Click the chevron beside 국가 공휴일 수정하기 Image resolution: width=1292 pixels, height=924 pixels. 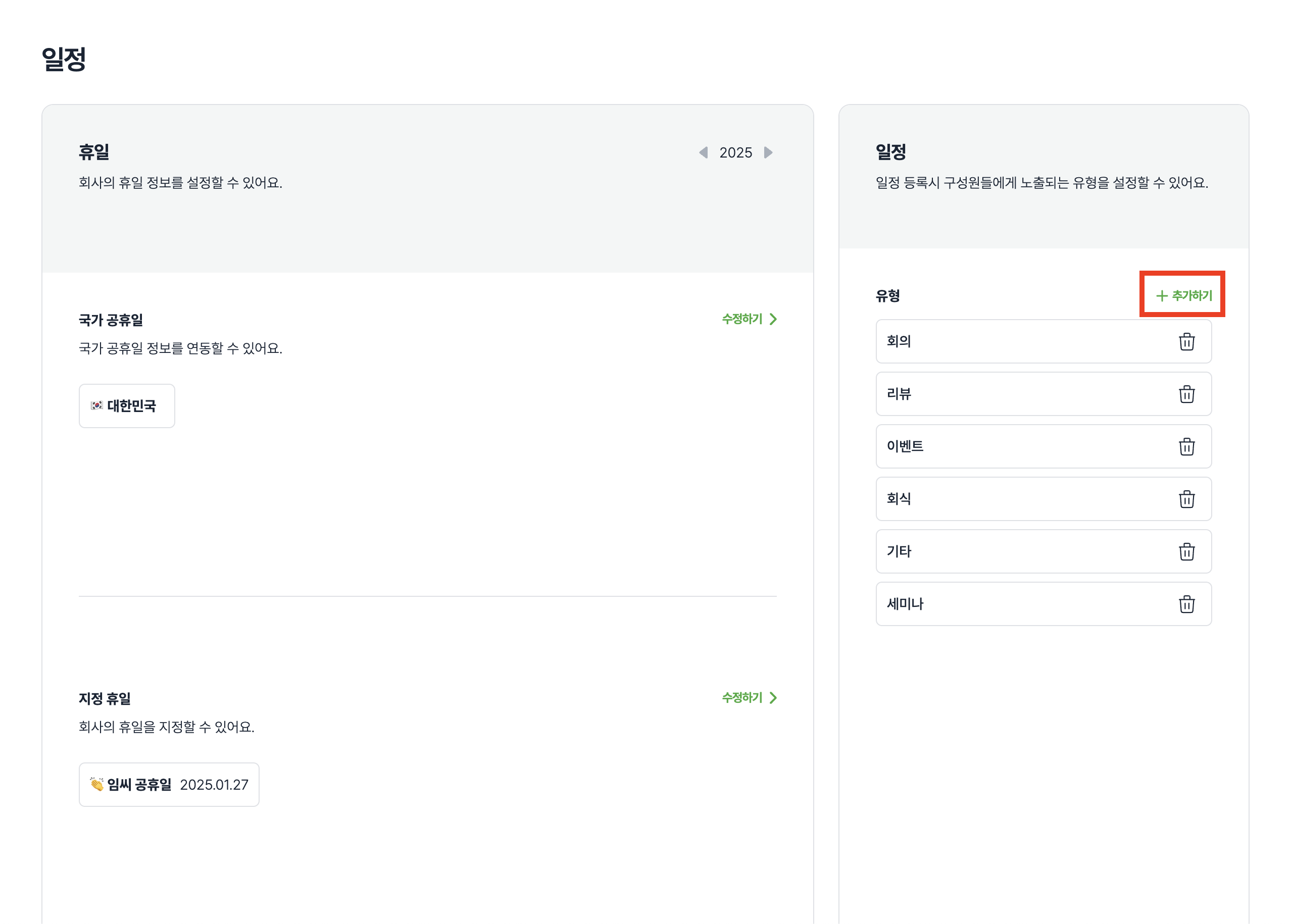pos(773,319)
